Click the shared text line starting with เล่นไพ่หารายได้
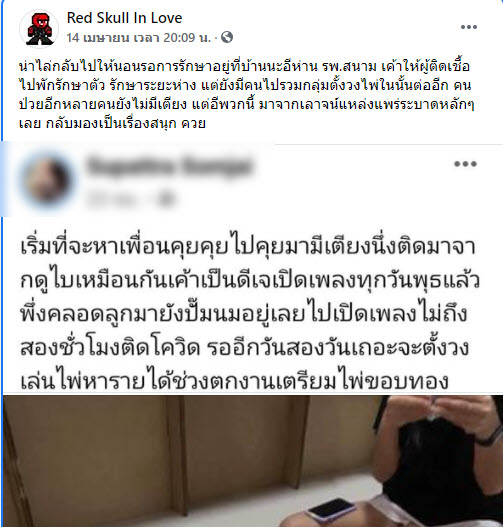Screen dimensions: 503x527 pos(235,381)
